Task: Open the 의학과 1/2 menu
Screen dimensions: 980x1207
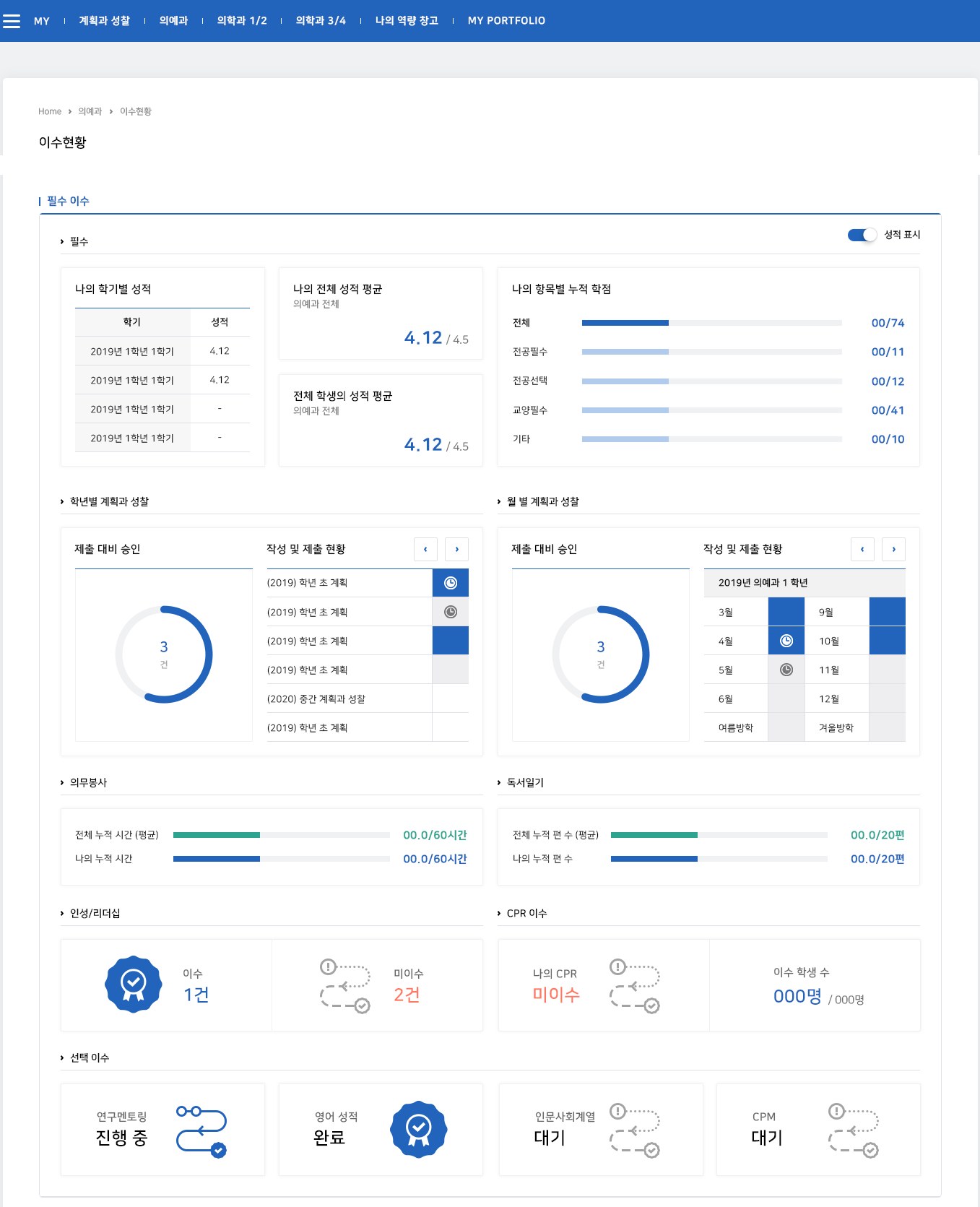Action: coord(242,21)
